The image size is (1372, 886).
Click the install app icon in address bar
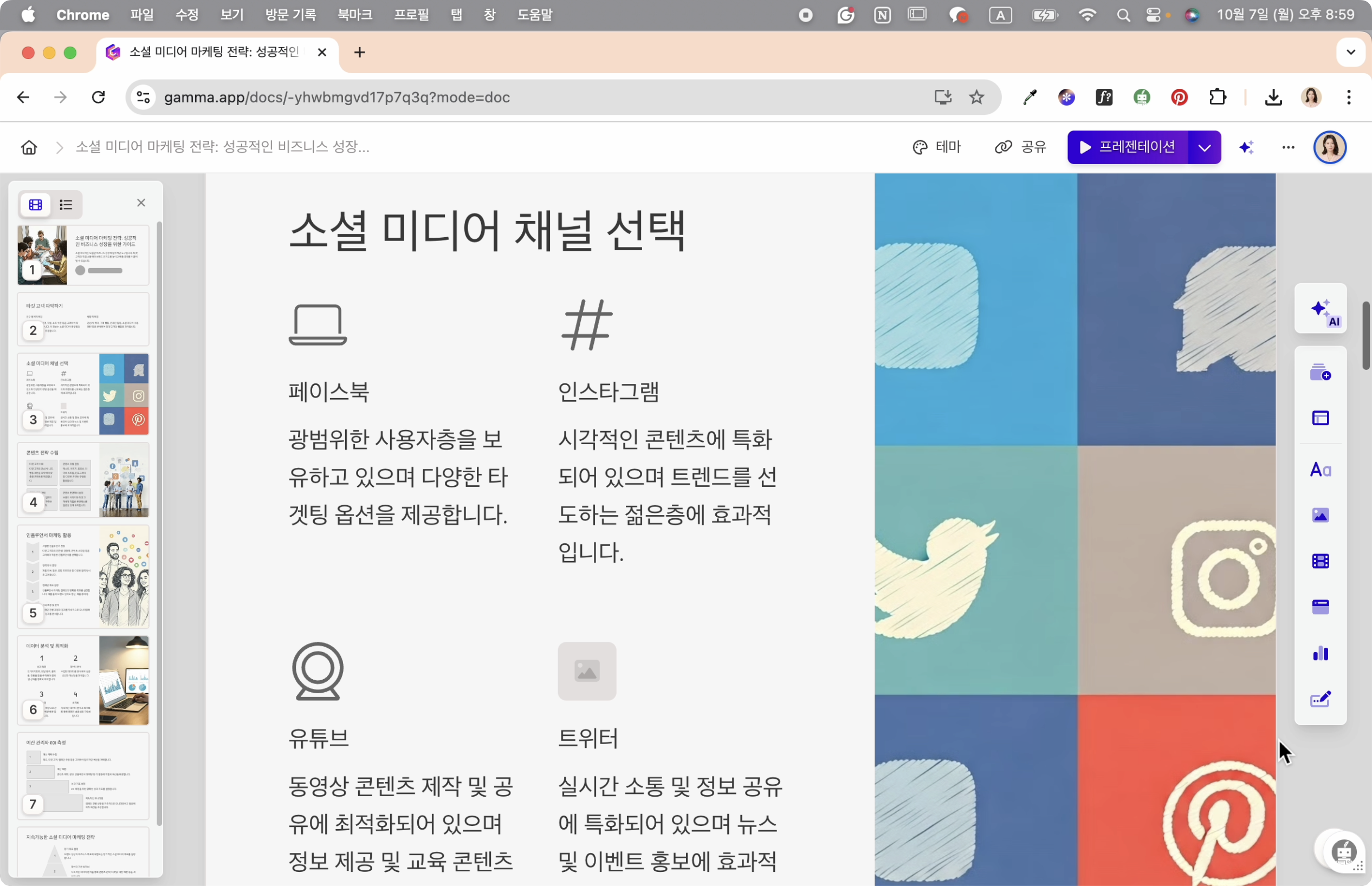pyautogui.click(x=942, y=97)
